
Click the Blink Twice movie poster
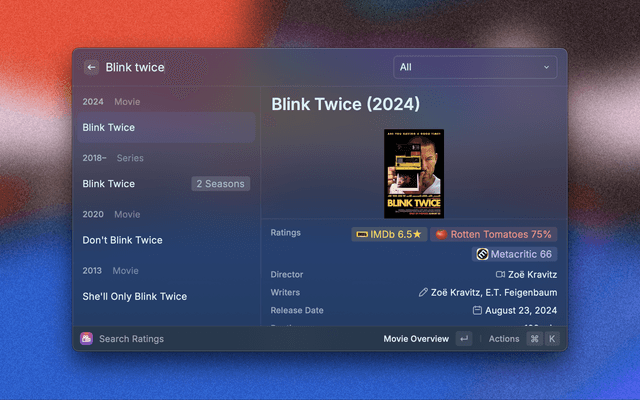tap(414, 173)
